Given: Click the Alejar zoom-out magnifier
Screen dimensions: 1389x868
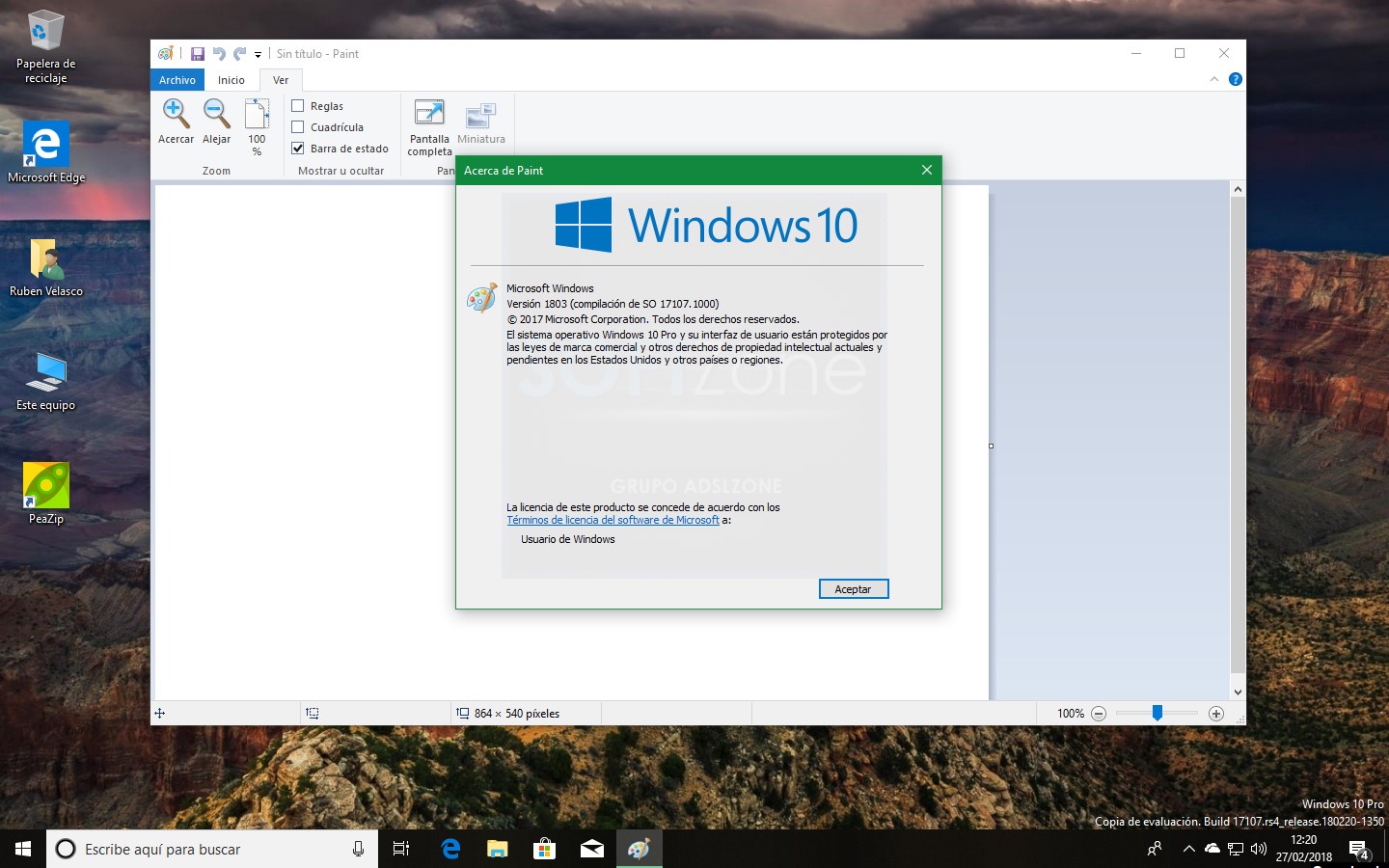Looking at the screenshot, I should coord(216,122).
